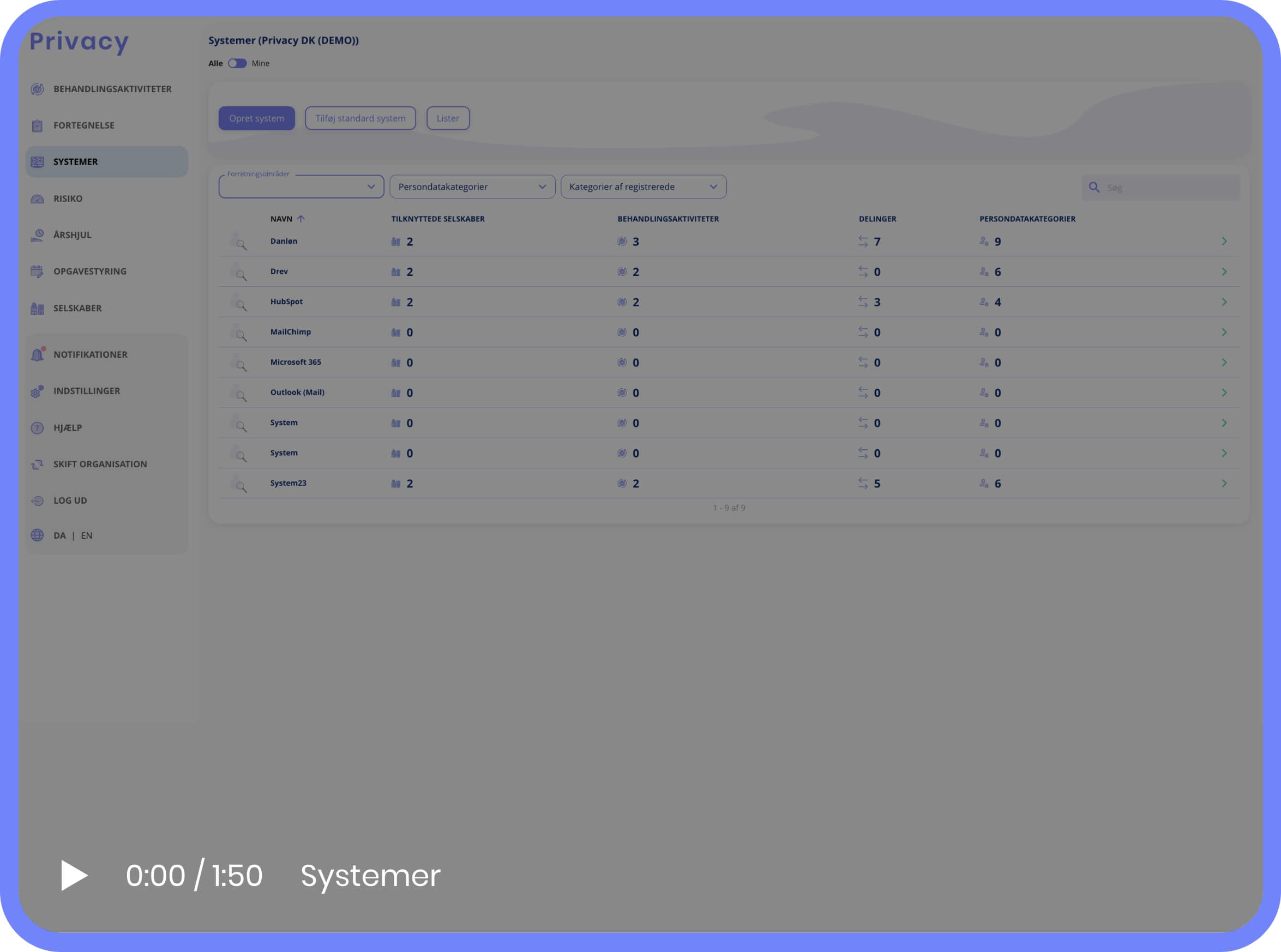Click the Lister button
The height and width of the screenshot is (952, 1281).
point(448,118)
